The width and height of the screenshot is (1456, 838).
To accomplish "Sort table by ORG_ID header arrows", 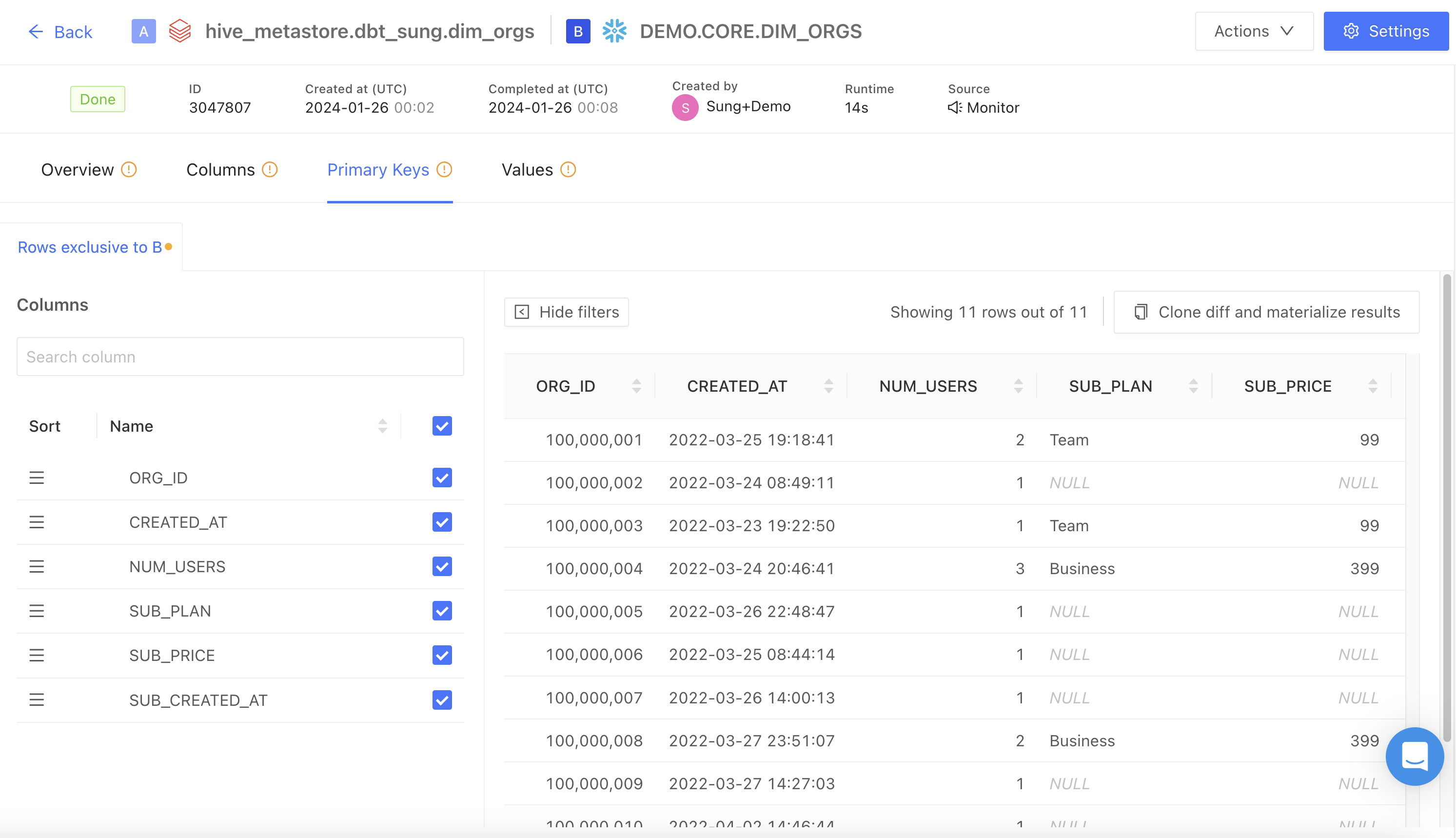I will (636, 386).
